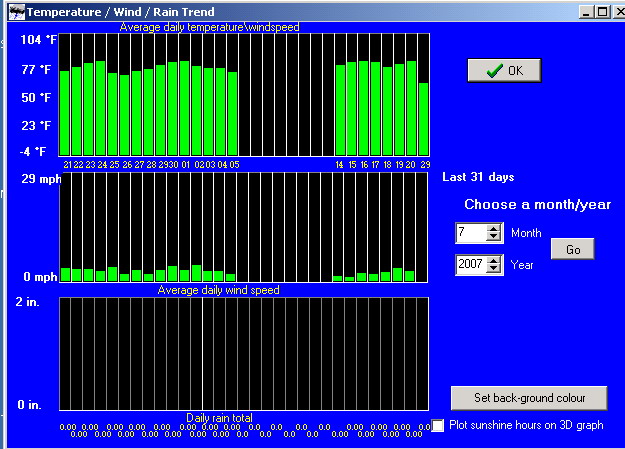Click the temperature bar for day 14
The width and height of the screenshot is (625, 449).
click(340, 110)
